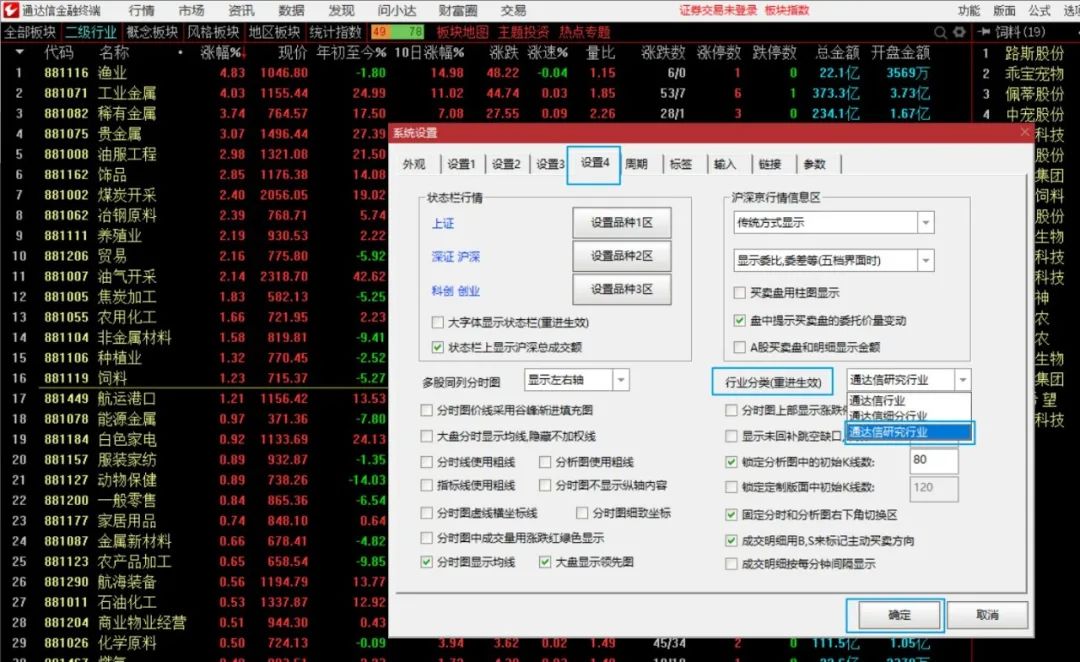Toggle 分时图显示均线 checkbox
Viewport: 1080px width, 662px height.
pos(426,562)
